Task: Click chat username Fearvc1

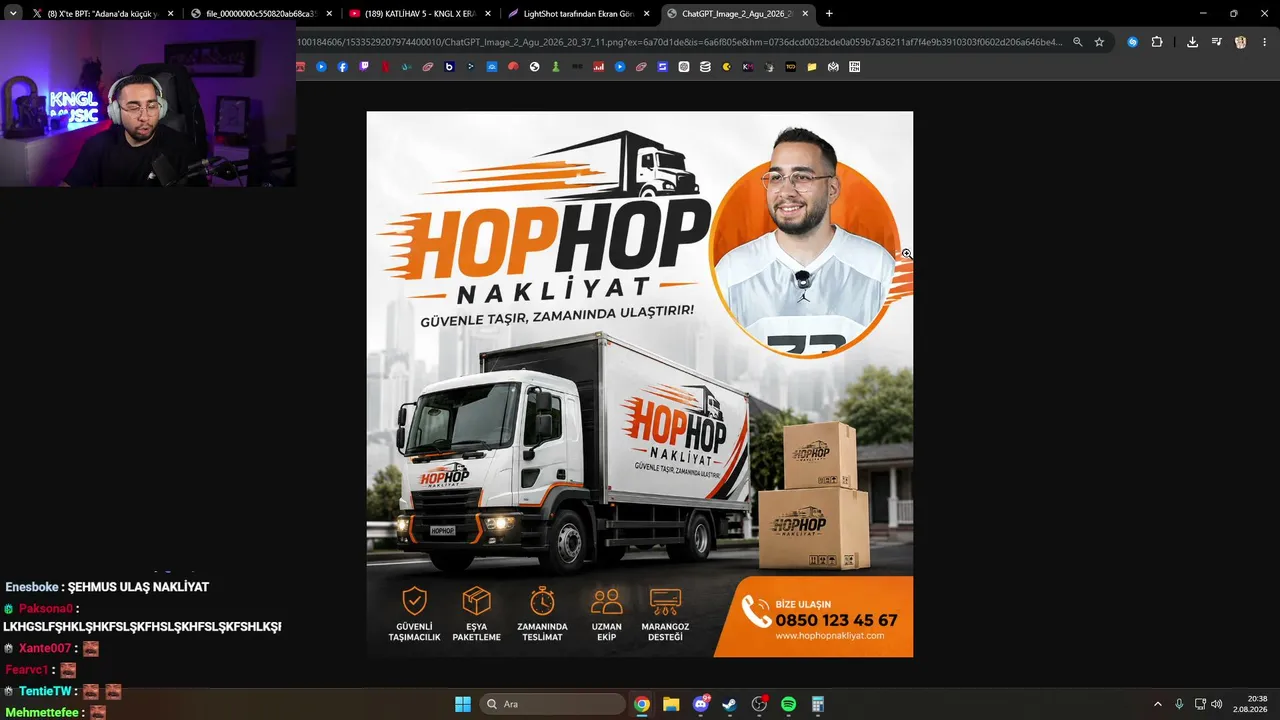Action: pyautogui.click(x=27, y=670)
